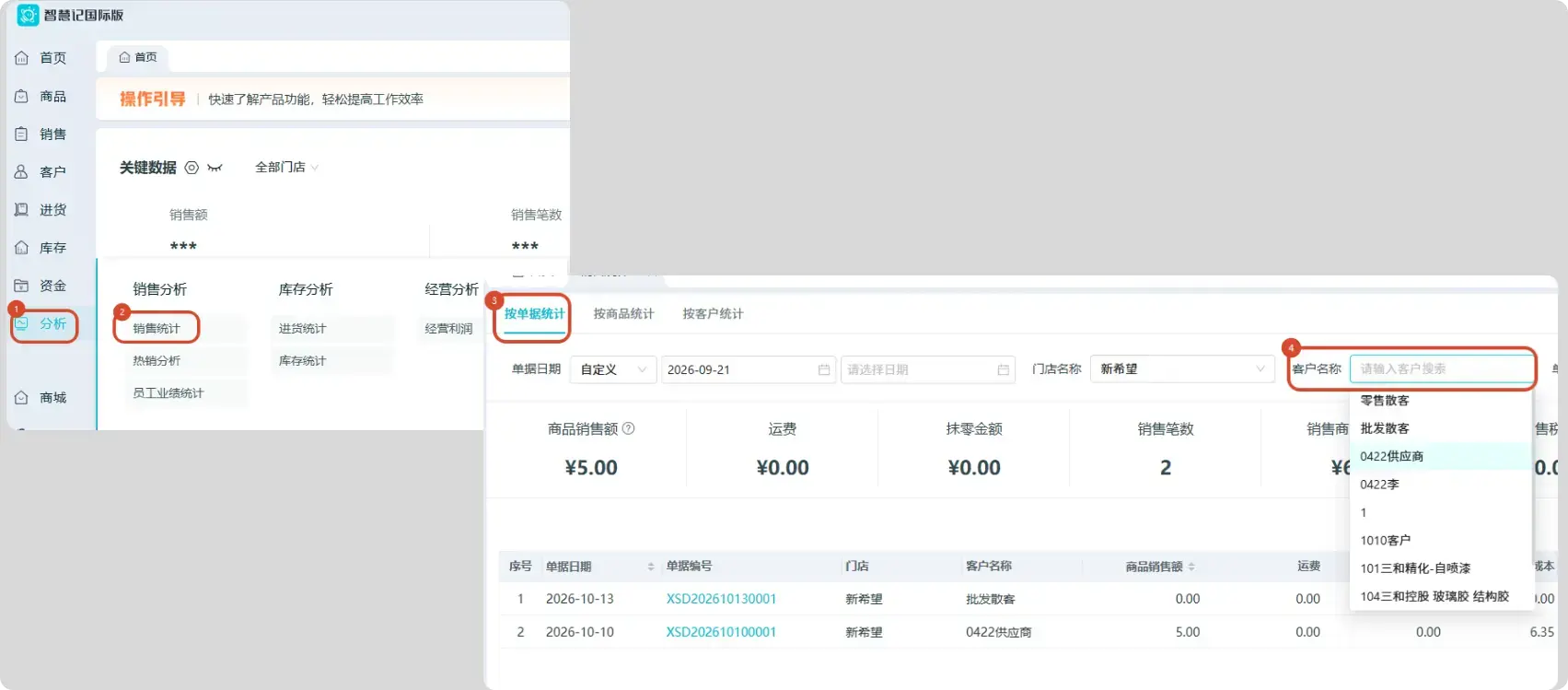This screenshot has height=690, width=1568.
Task: Switch to 按客户统计 tab
Action: 713,314
